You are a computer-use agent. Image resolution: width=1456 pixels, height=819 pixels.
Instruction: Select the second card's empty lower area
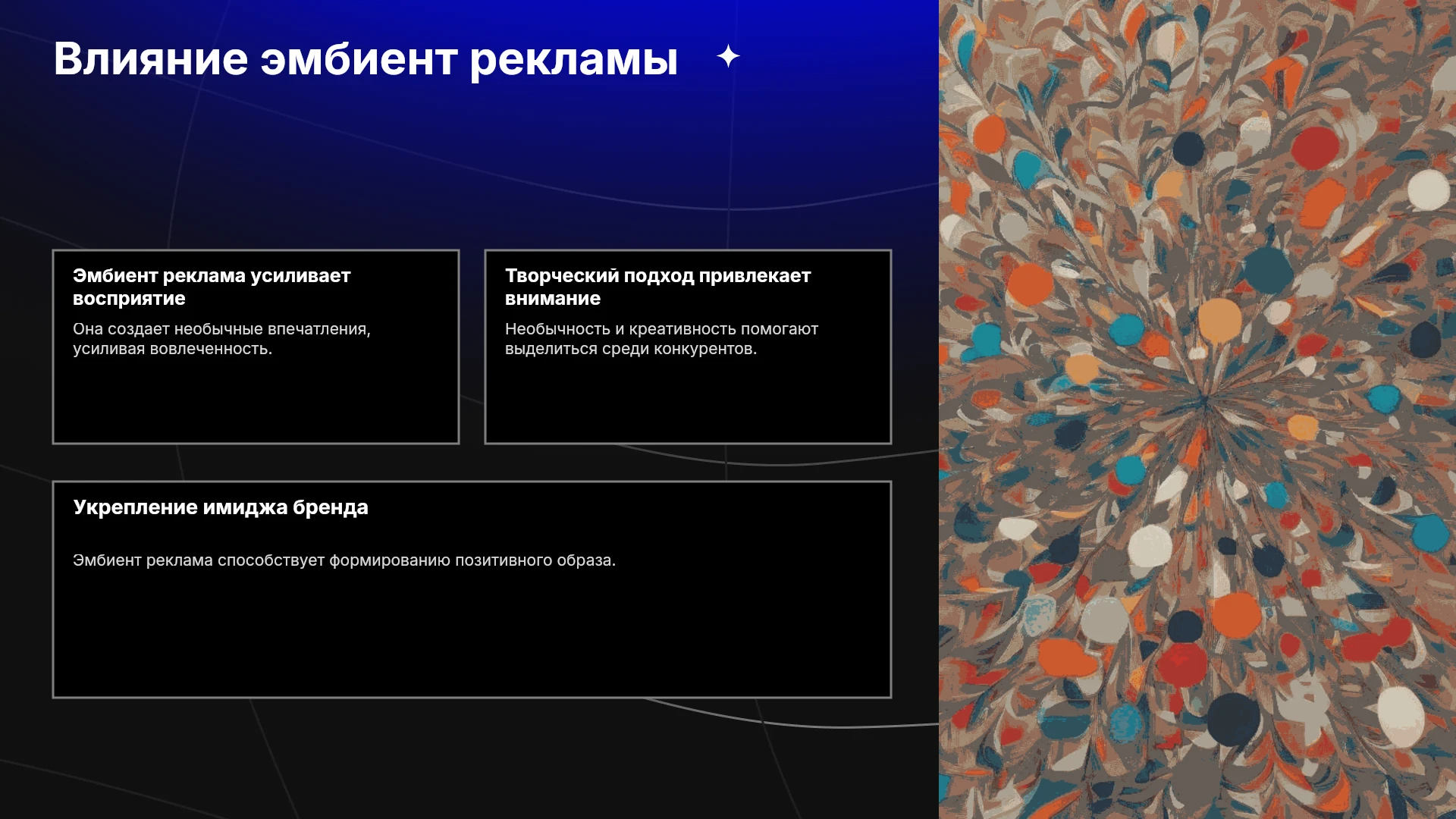tap(688, 402)
